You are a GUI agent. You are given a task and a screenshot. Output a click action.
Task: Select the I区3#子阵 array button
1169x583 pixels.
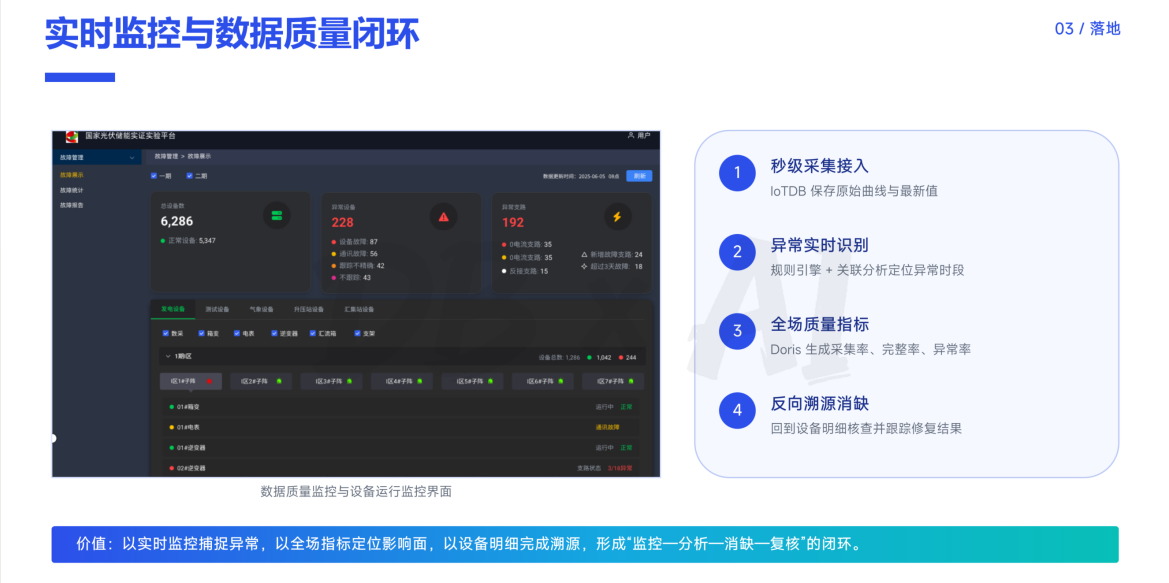click(x=332, y=382)
